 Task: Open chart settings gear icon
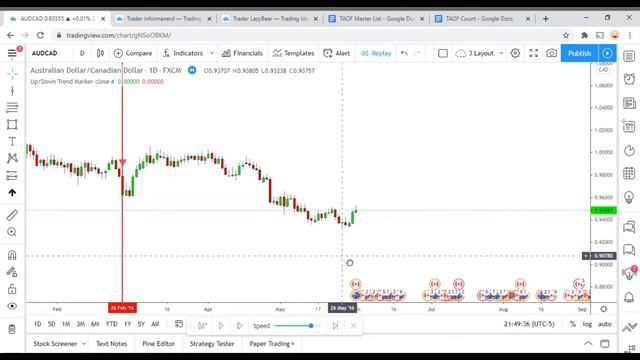click(515, 53)
